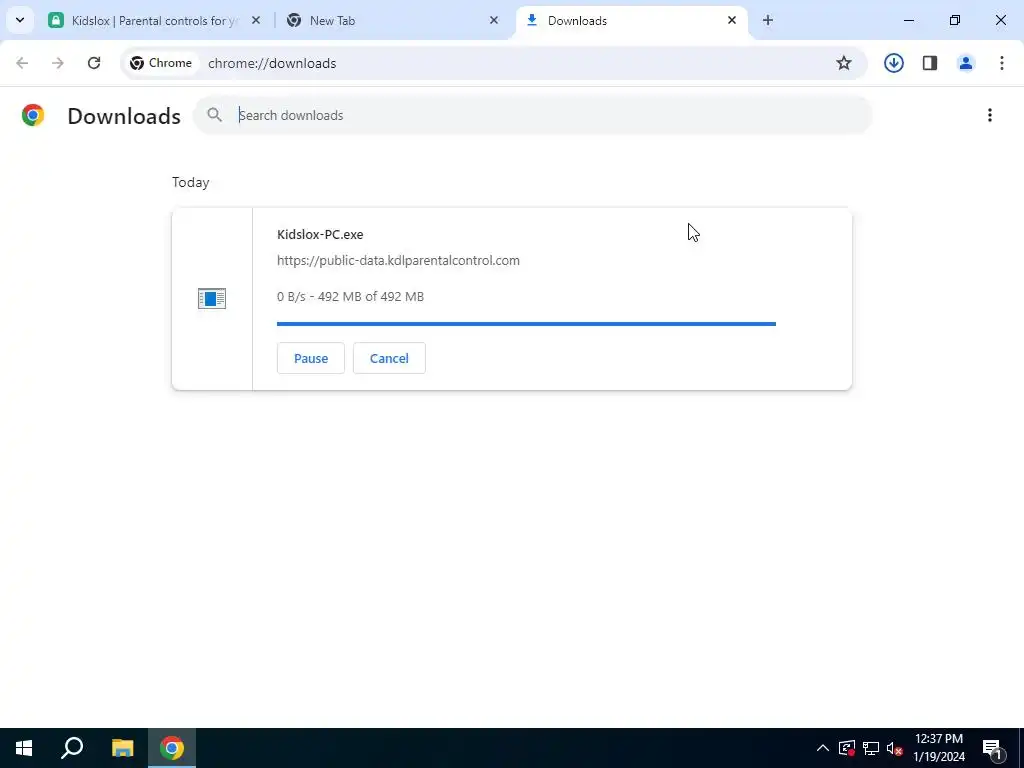The height and width of the screenshot is (768, 1024).
Task: Open the Windows Start menu
Action: [24, 748]
